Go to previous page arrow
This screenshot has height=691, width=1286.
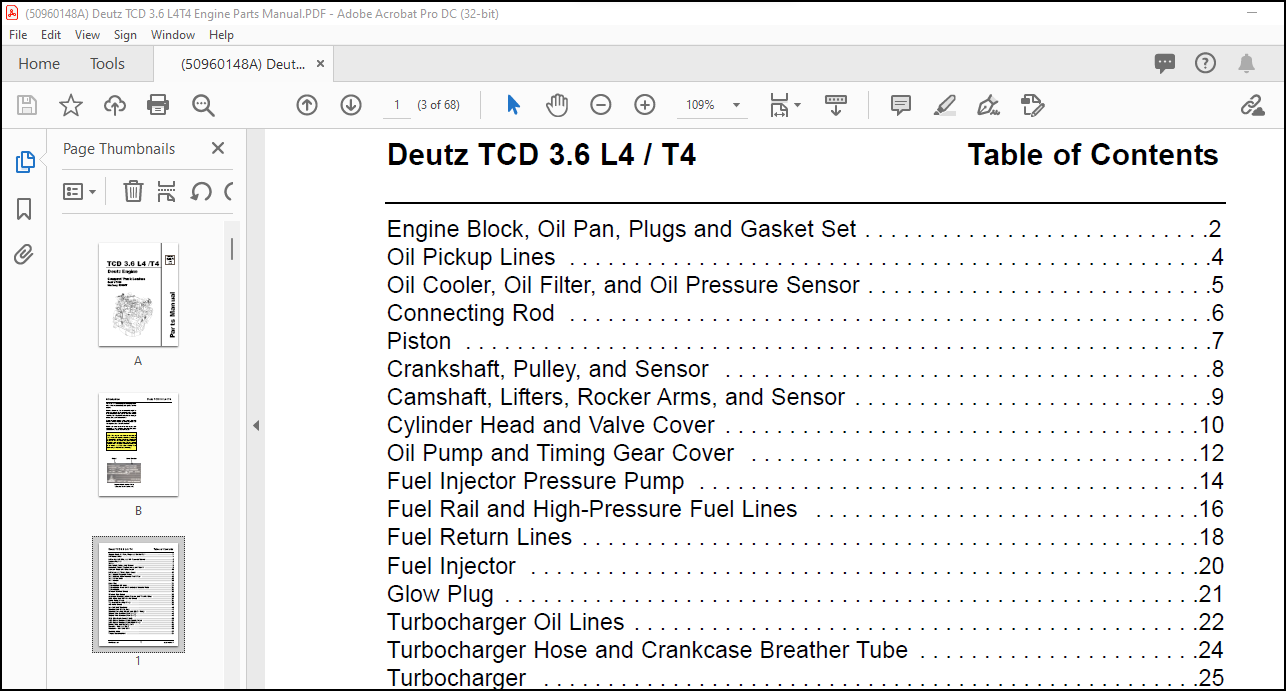click(x=307, y=105)
